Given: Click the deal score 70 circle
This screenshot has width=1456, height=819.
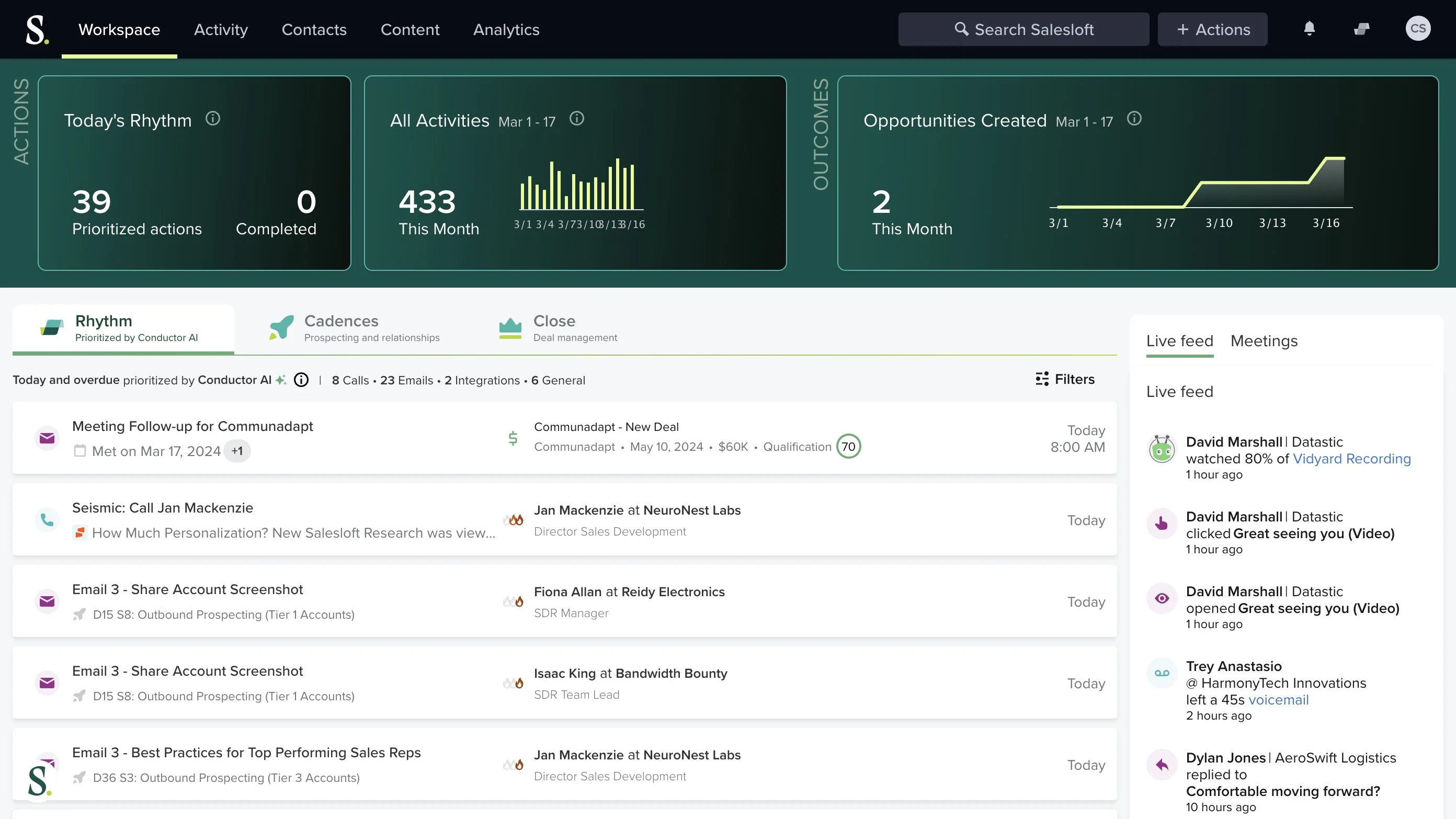Looking at the screenshot, I should [x=848, y=447].
